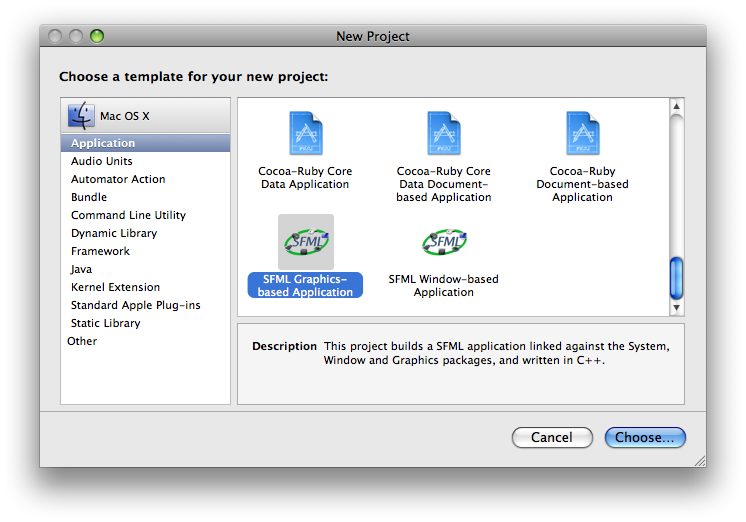The image size is (746, 522).
Task: Click the window resize grip corner
Action: pyautogui.click(x=699, y=460)
